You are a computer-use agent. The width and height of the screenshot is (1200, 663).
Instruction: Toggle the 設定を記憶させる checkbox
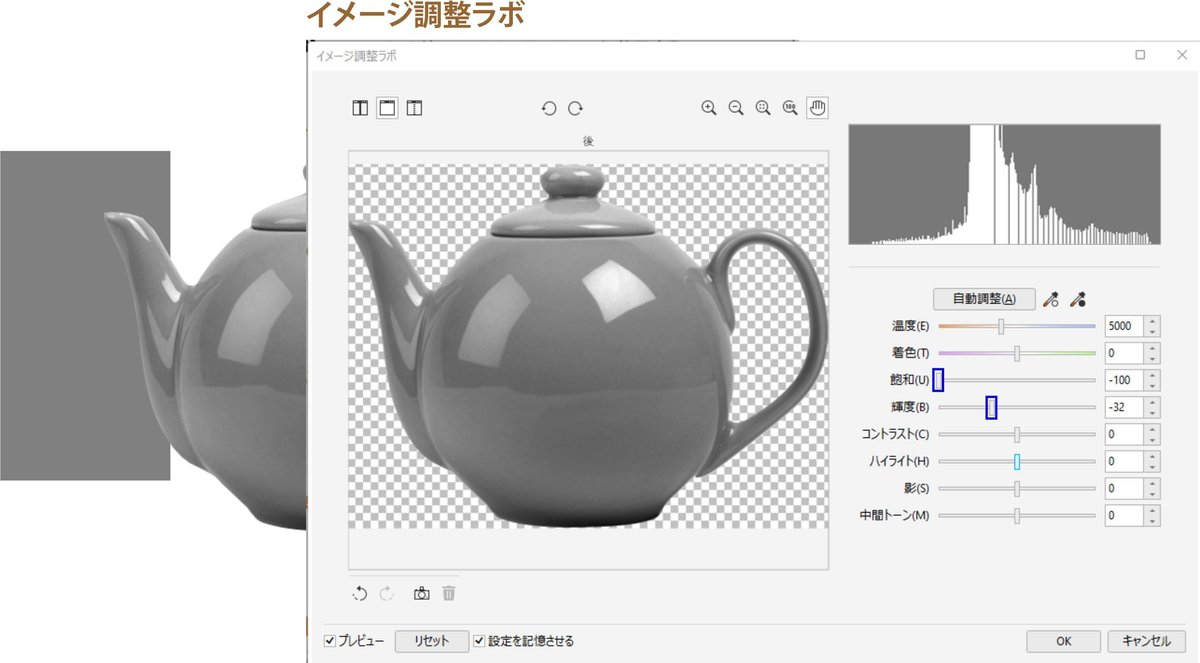pyautogui.click(x=479, y=641)
